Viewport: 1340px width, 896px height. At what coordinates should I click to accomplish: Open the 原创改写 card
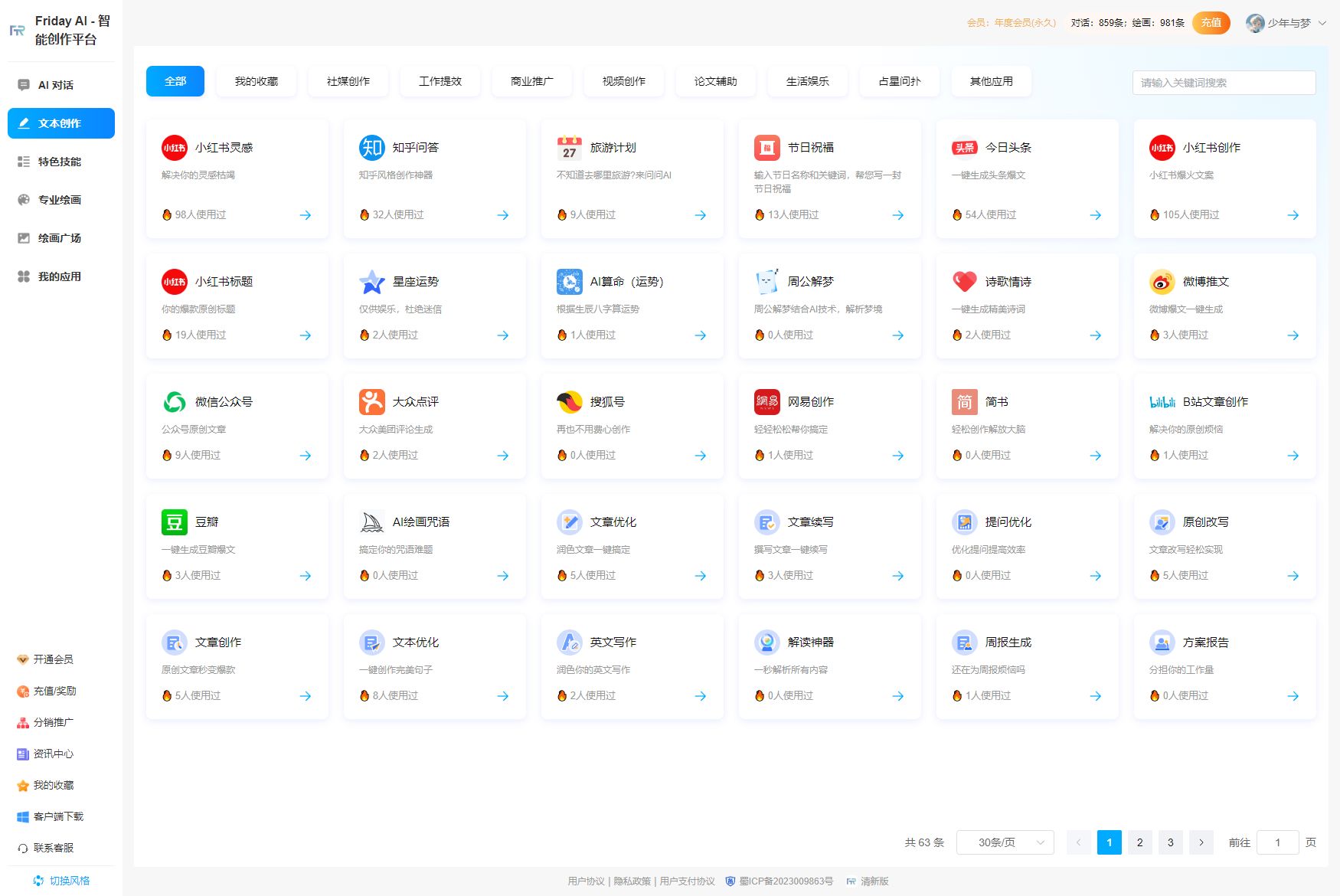pyautogui.click(x=1225, y=546)
